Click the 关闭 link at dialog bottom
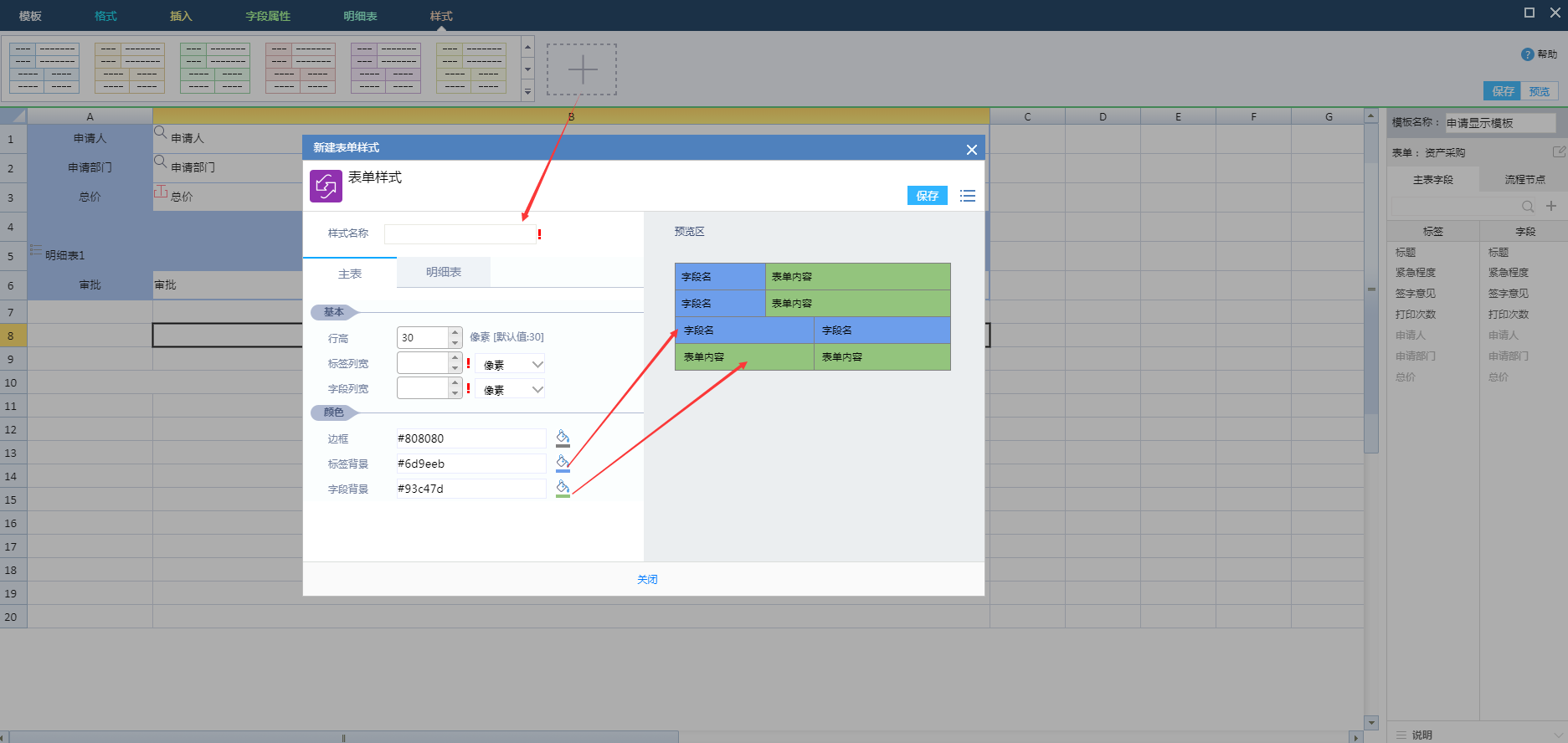The image size is (1568, 743). point(647,579)
